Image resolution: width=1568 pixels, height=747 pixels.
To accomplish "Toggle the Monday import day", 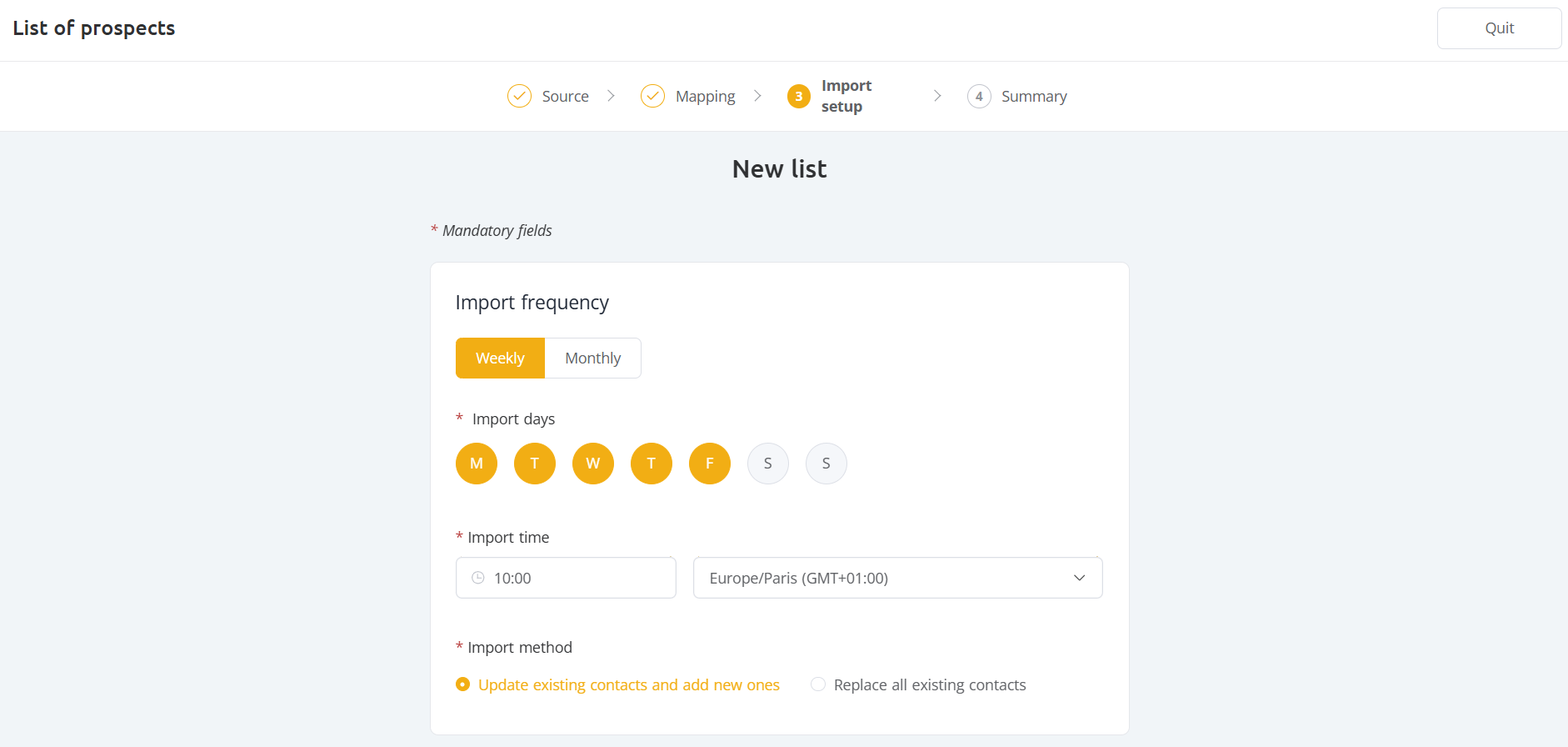I will (477, 464).
